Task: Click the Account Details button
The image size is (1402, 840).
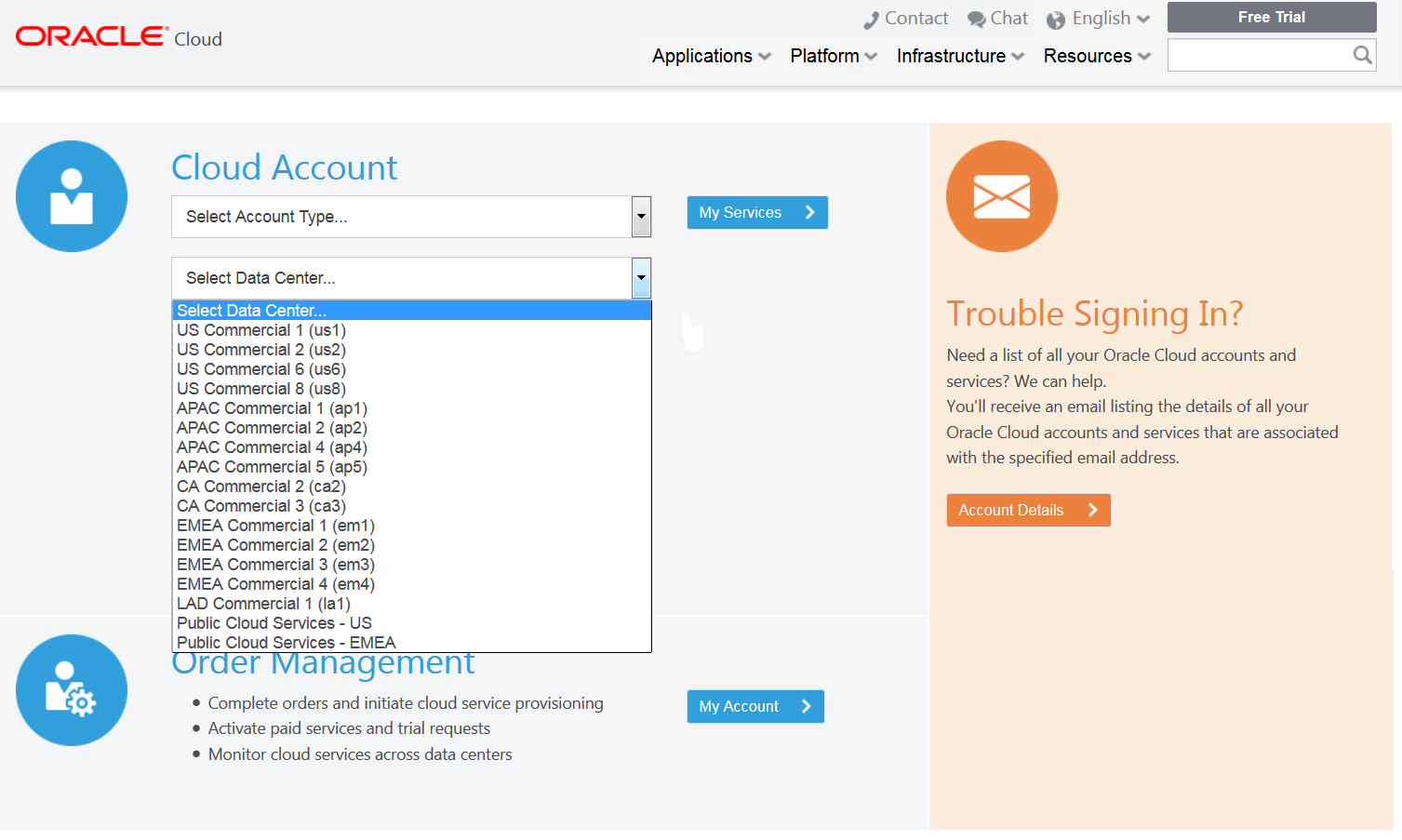Action: pos(1027,510)
